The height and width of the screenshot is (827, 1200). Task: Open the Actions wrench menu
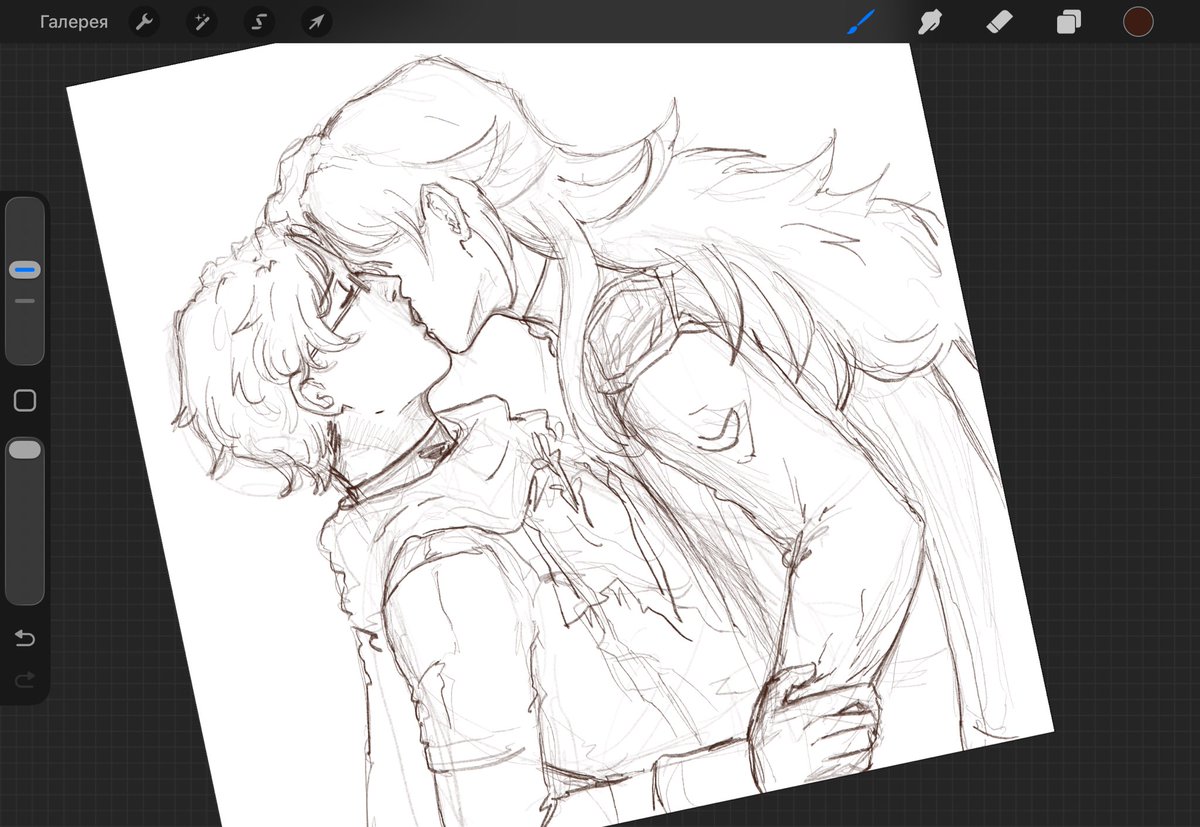click(x=145, y=22)
